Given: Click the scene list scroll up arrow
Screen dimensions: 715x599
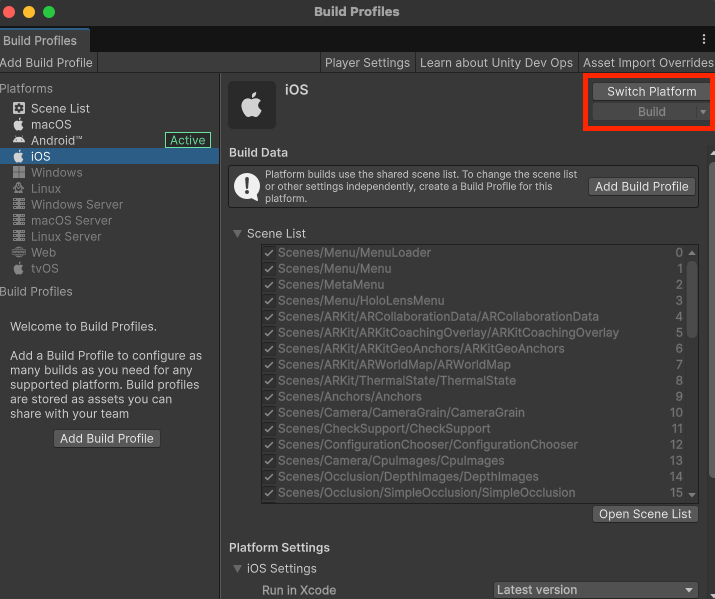Looking at the screenshot, I should [x=692, y=253].
